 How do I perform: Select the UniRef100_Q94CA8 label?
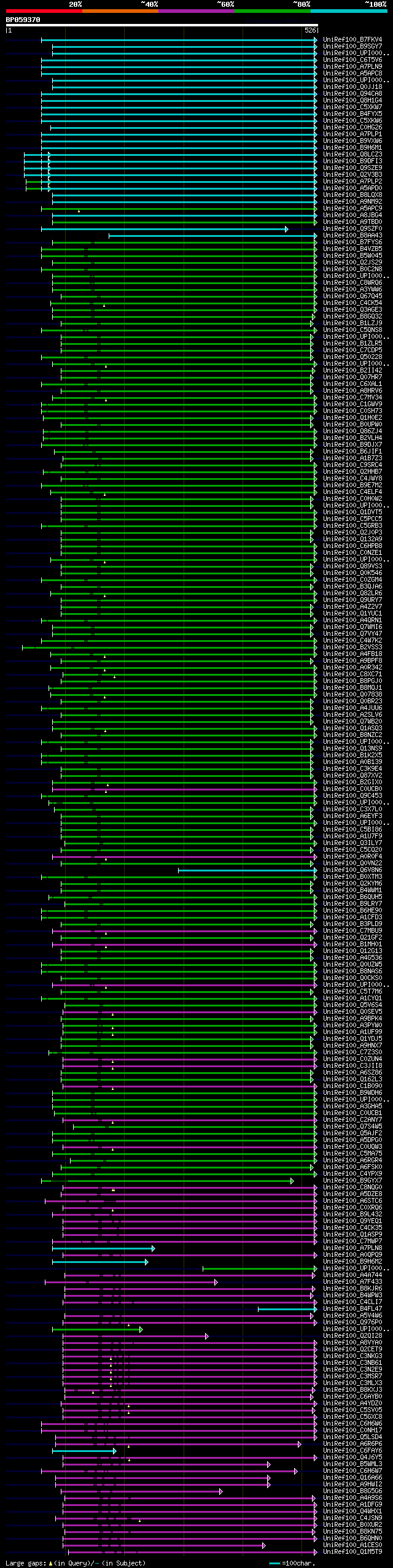pos(352,94)
